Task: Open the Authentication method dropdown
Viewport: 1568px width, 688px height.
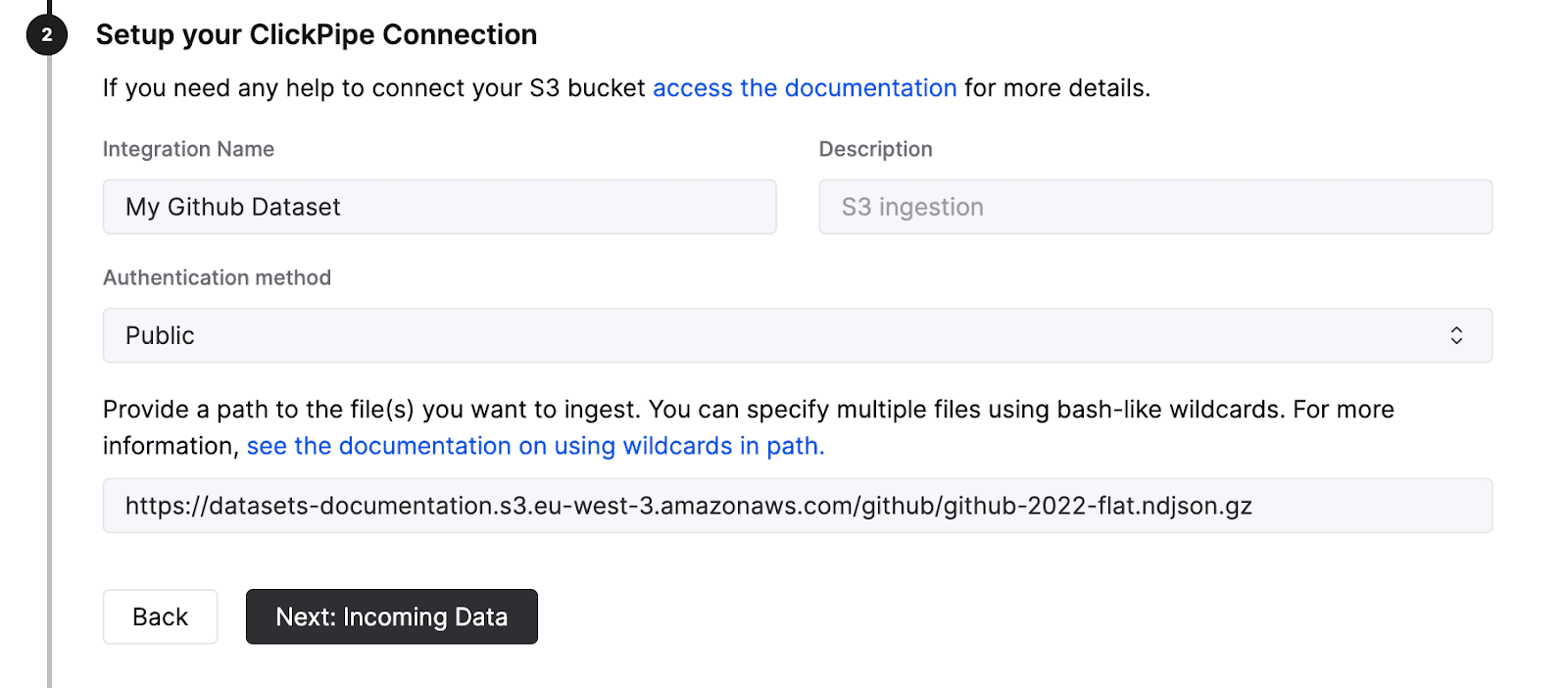Action: [x=796, y=335]
